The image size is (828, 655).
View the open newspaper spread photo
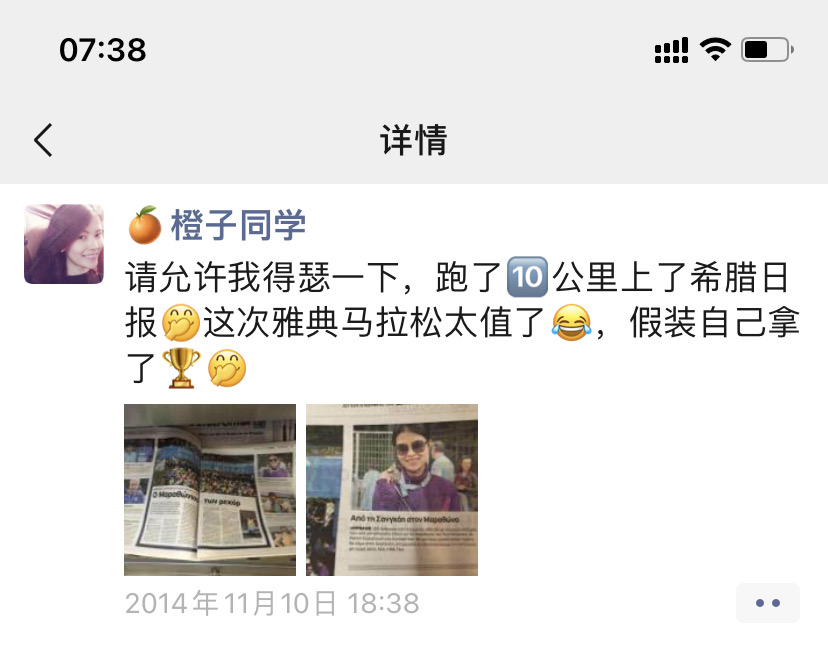tap(210, 490)
